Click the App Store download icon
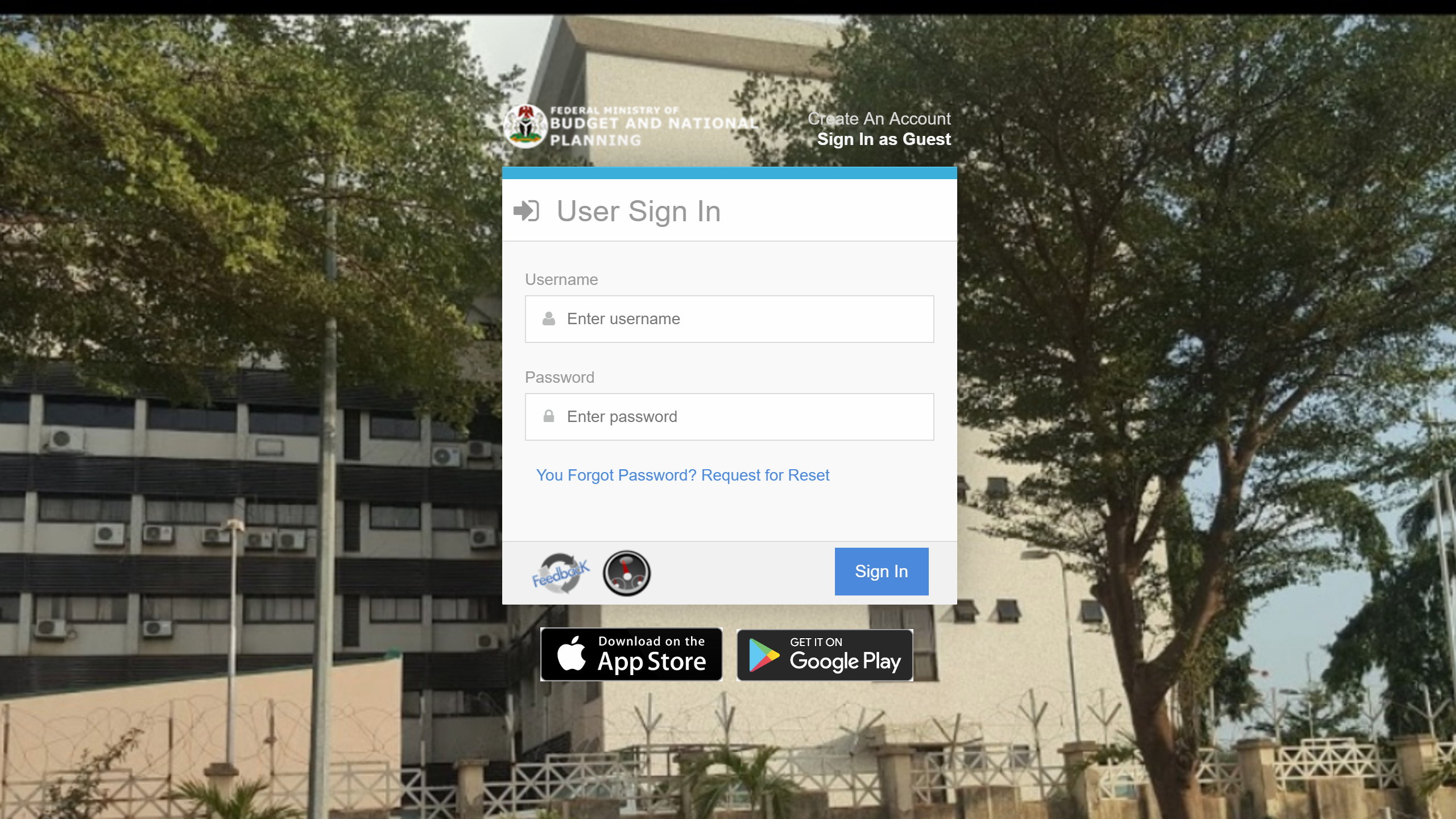This screenshot has height=819, width=1456. pos(630,653)
